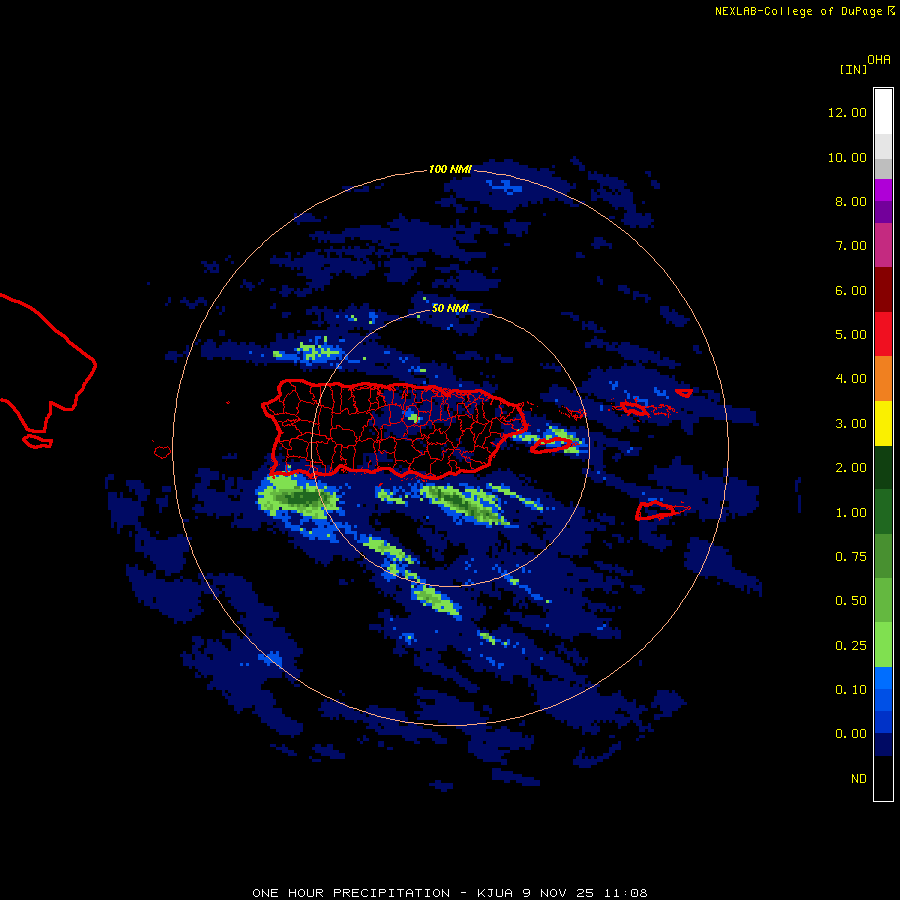Click the 0.10 legend value
The width and height of the screenshot is (900, 900).
tap(851, 690)
